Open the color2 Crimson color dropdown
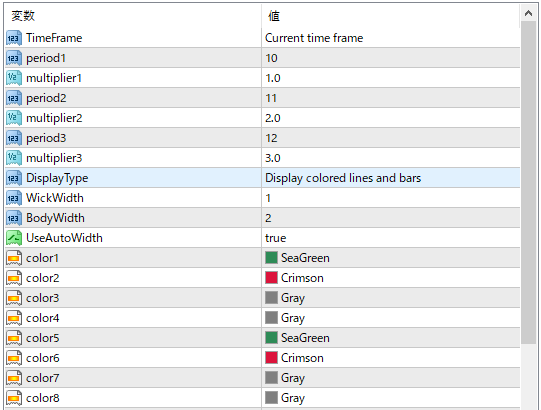The height and width of the screenshot is (410, 541). point(391,278)
